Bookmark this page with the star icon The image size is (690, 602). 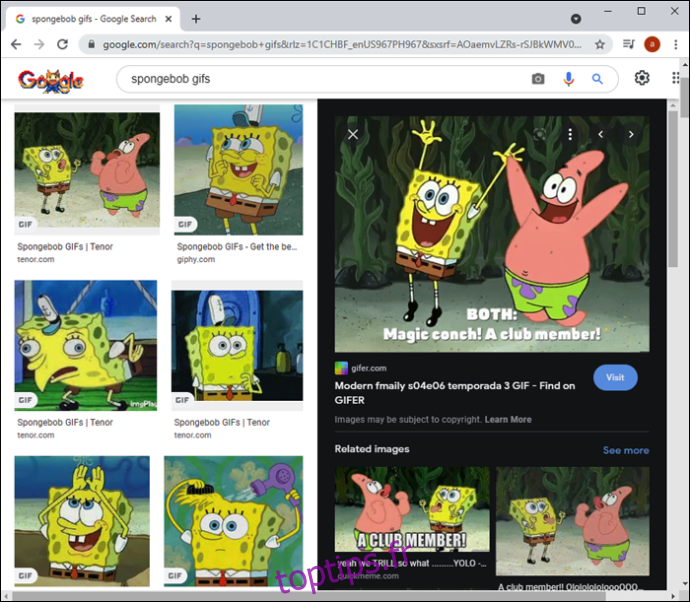[599, 44]
